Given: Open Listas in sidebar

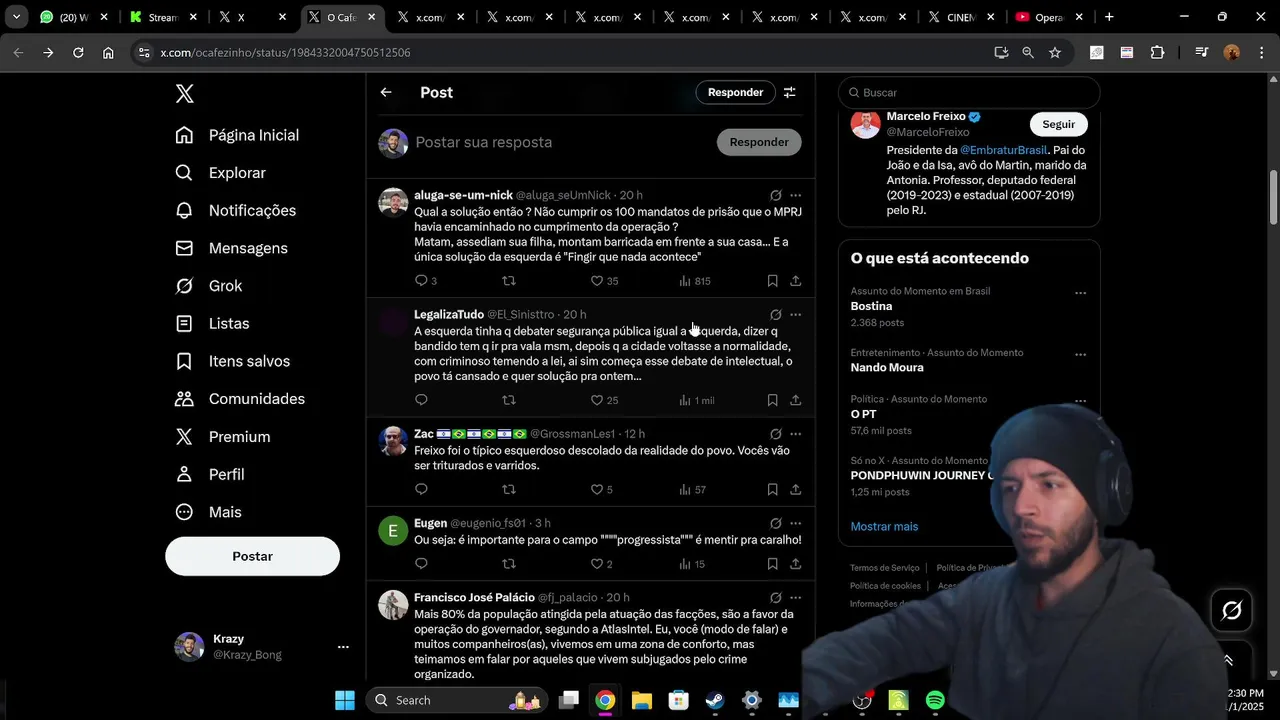Looking at the screenshot, I should coord(212,324).
